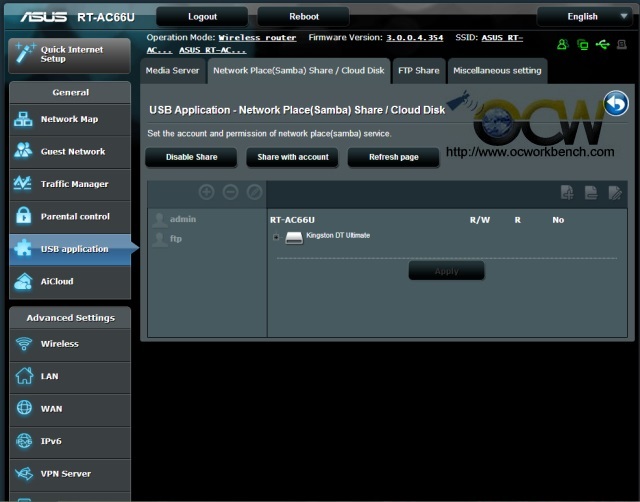Viewport: 640px width, 502px height.
Task: Open Parental control in sidebar
Action: (x=70, y=217)
